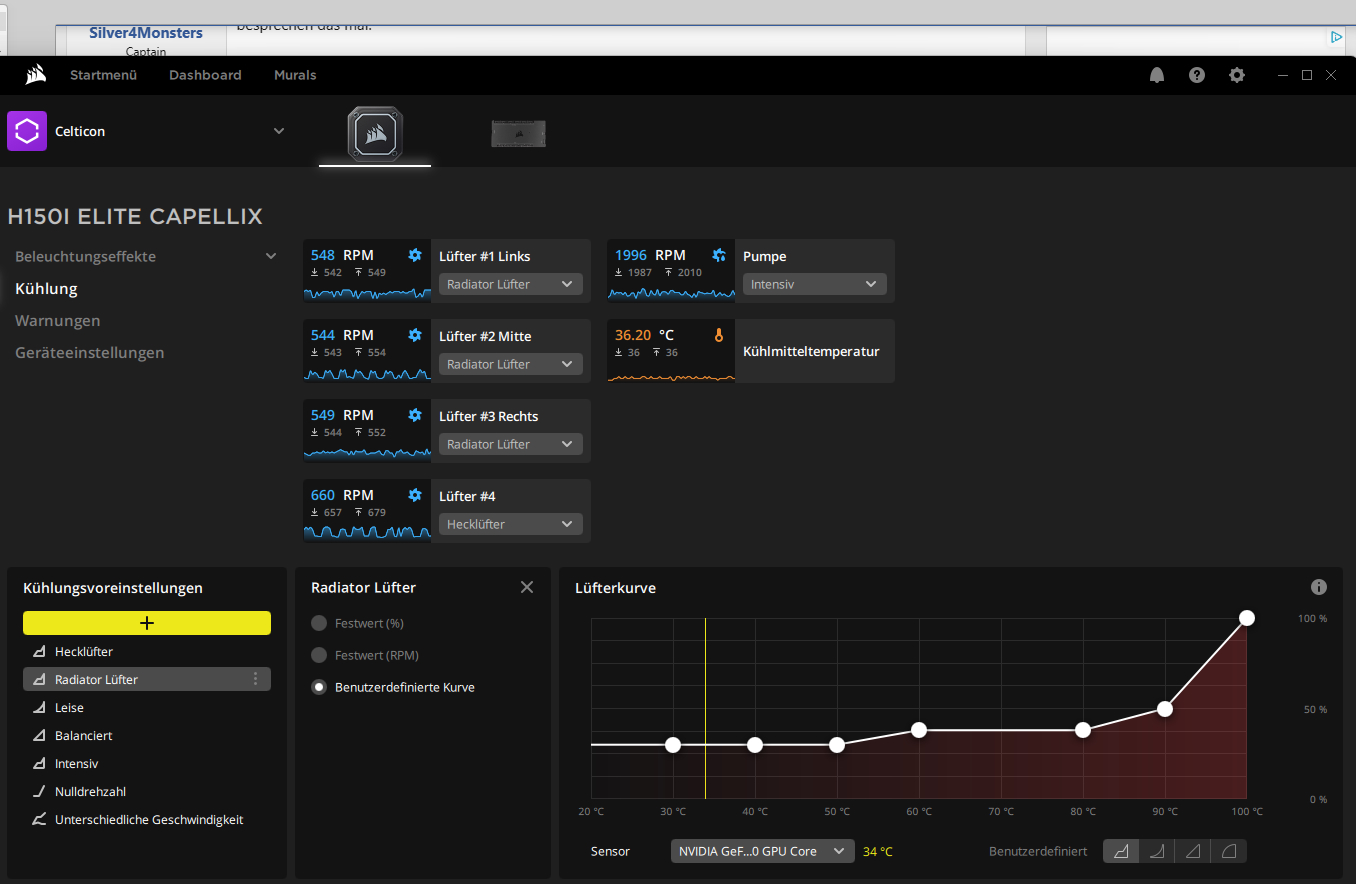Click the fan curve point at 80 °C
The image size is (1356, 884).
(1083, 730)
